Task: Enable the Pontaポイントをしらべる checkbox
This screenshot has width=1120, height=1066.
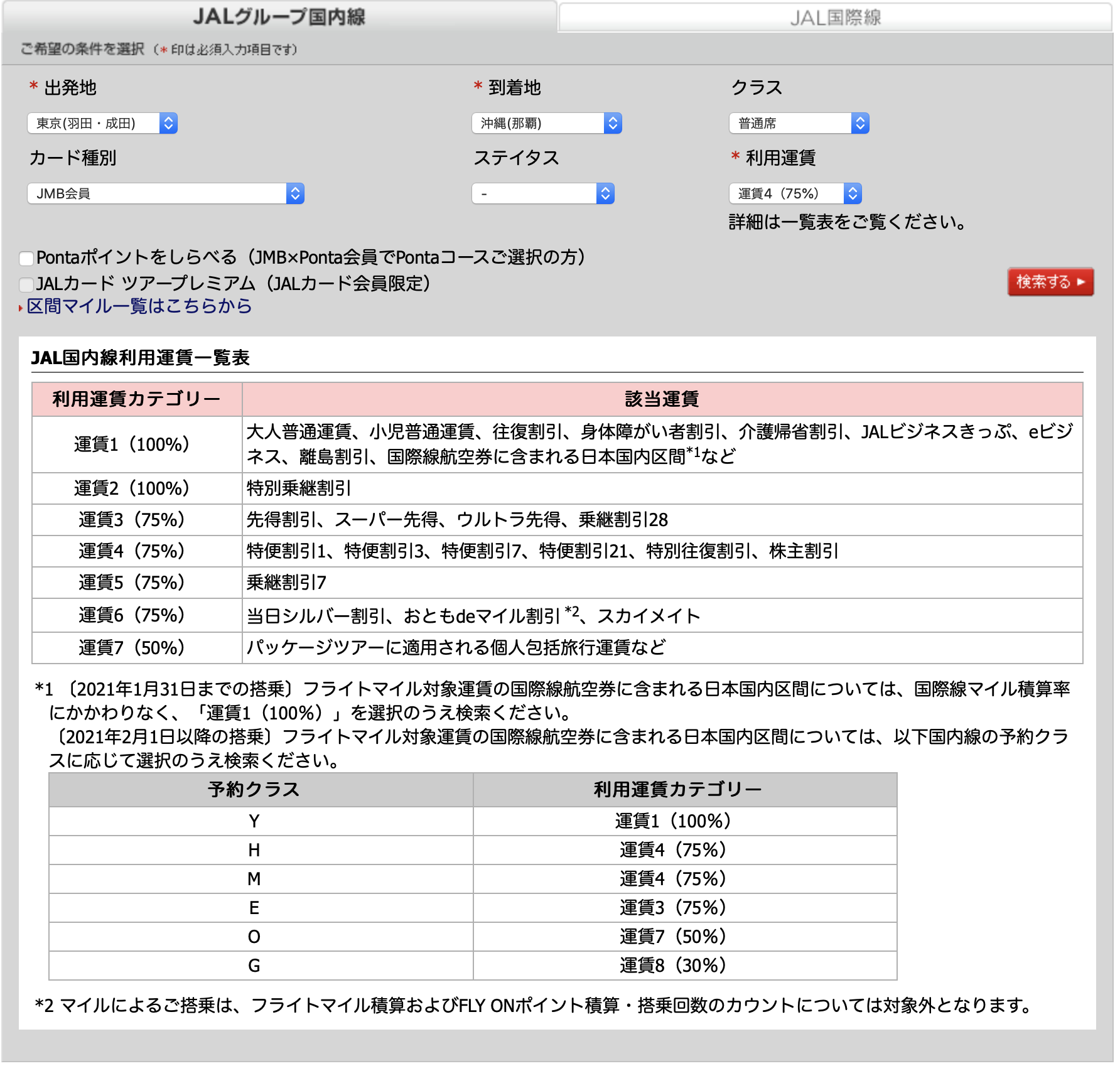Action: 26,259
